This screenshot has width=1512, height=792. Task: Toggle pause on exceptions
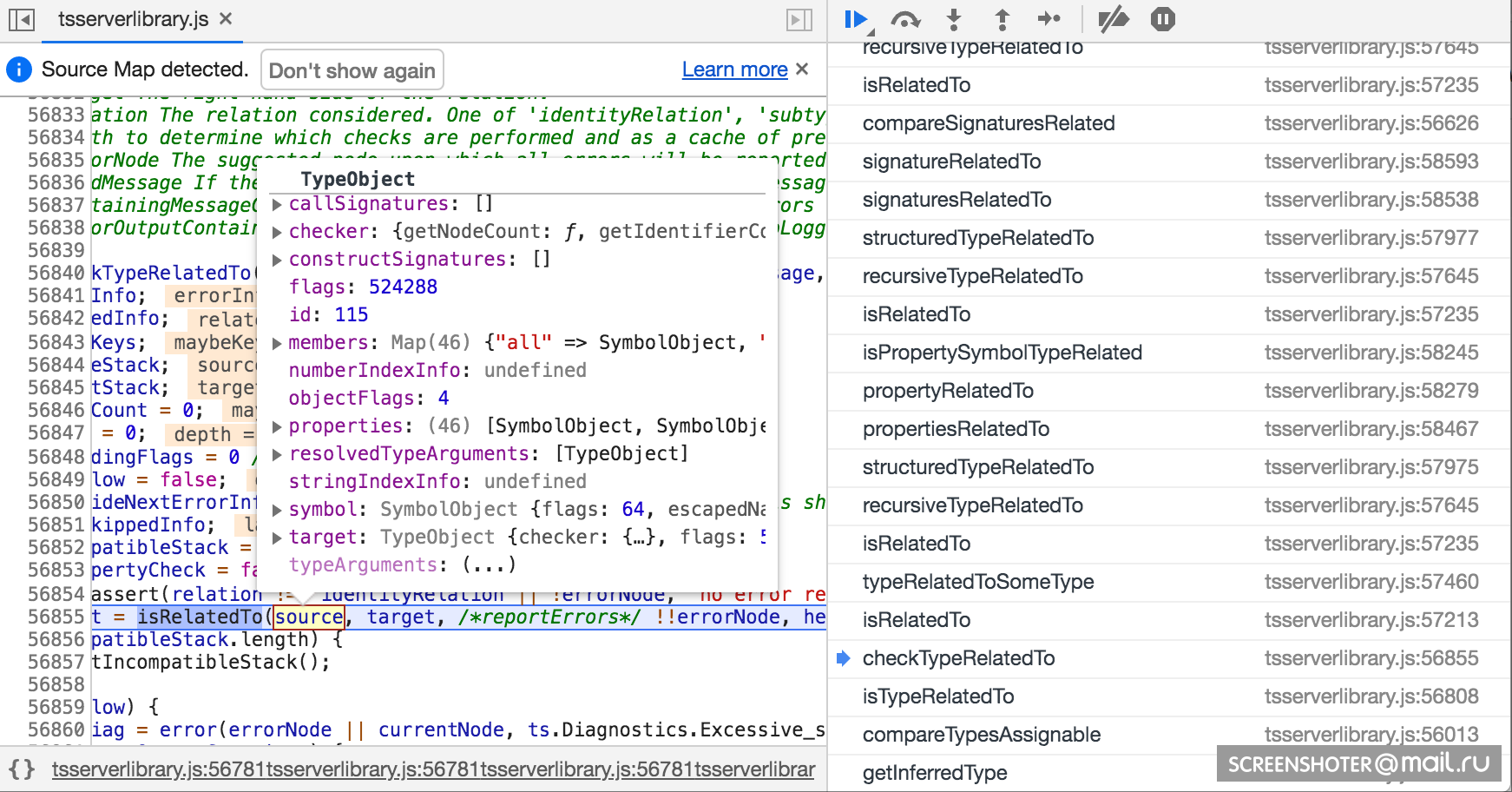point(1162,19)
